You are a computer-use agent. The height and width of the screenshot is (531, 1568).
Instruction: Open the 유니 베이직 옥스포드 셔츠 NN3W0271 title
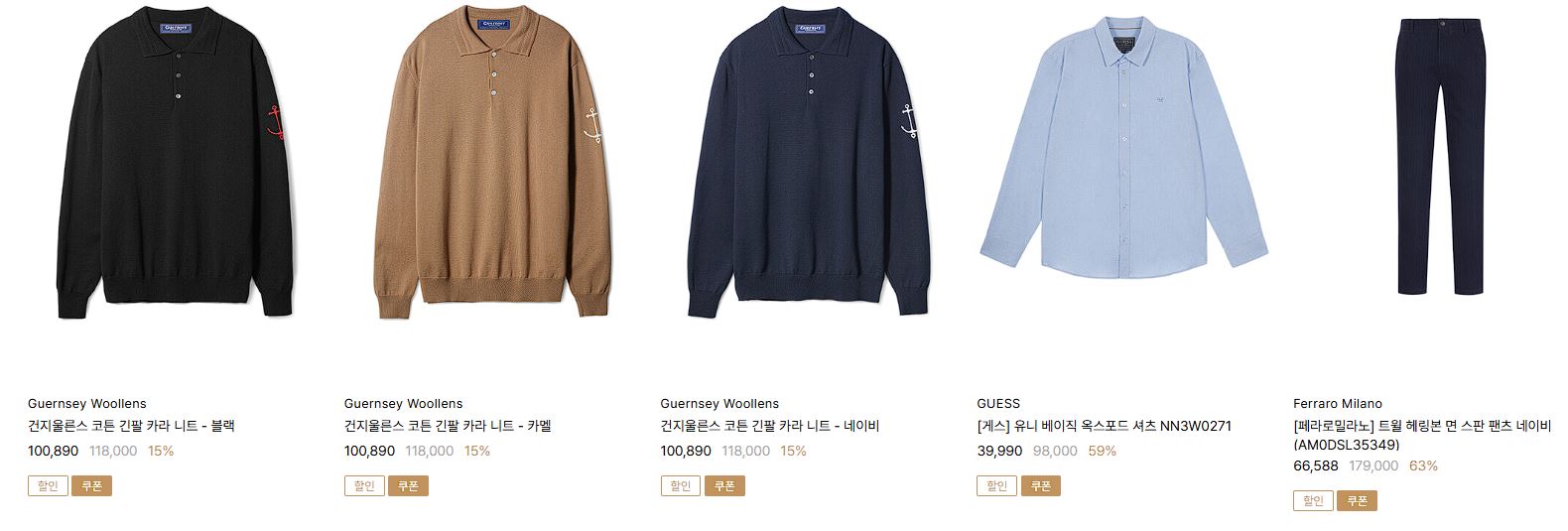pos(1105,426)
